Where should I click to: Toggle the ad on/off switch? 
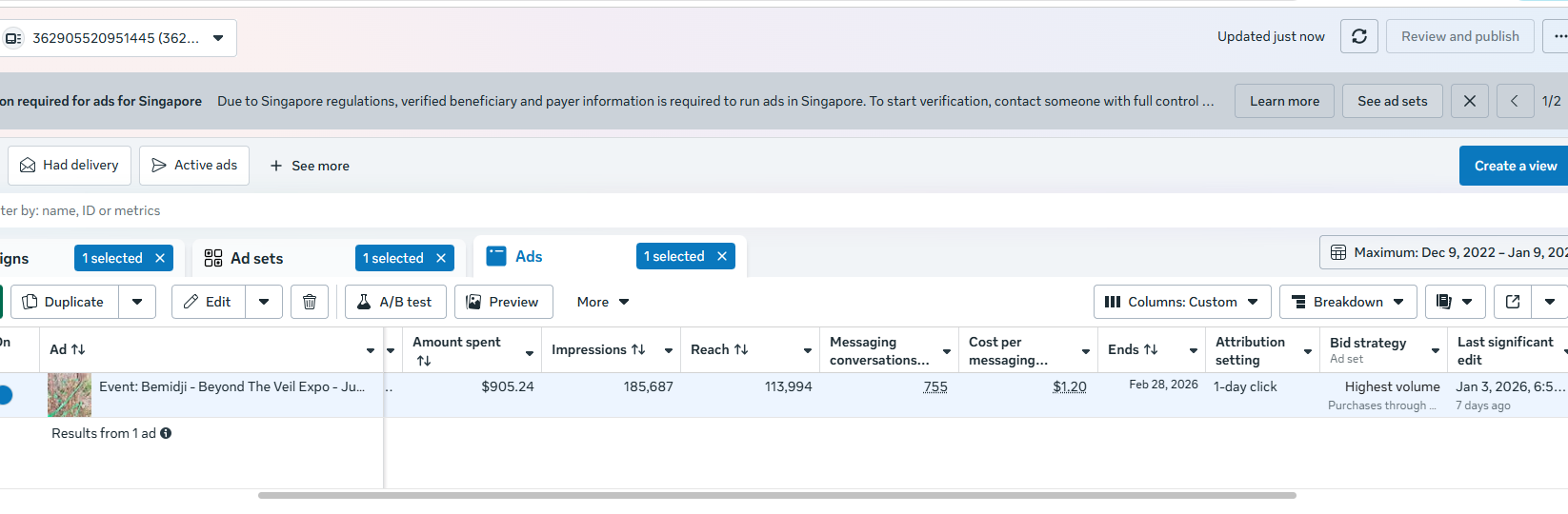click(5, 394)
